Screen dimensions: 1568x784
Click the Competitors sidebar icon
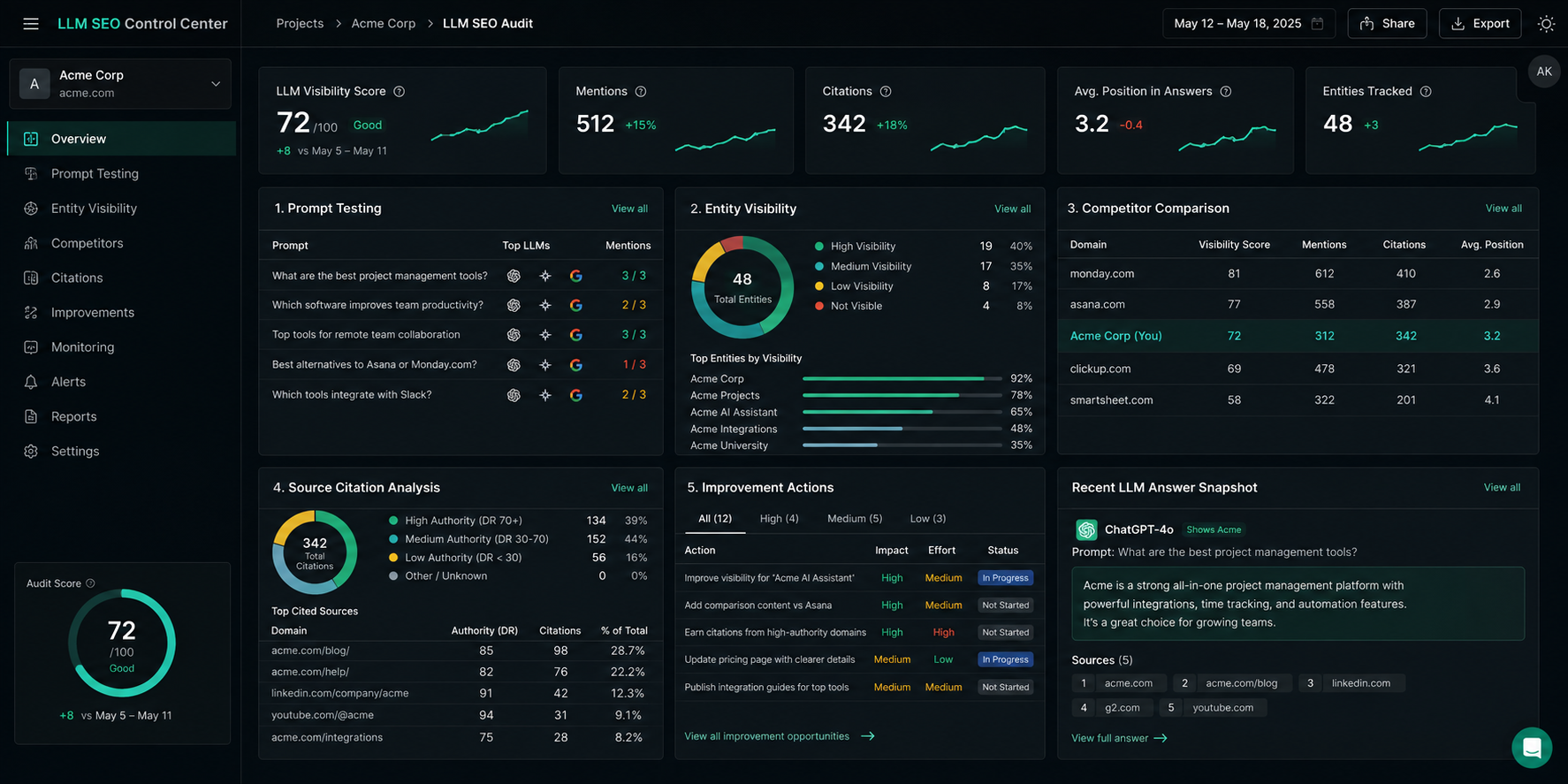pyautogui.click(x=31, y=243)
